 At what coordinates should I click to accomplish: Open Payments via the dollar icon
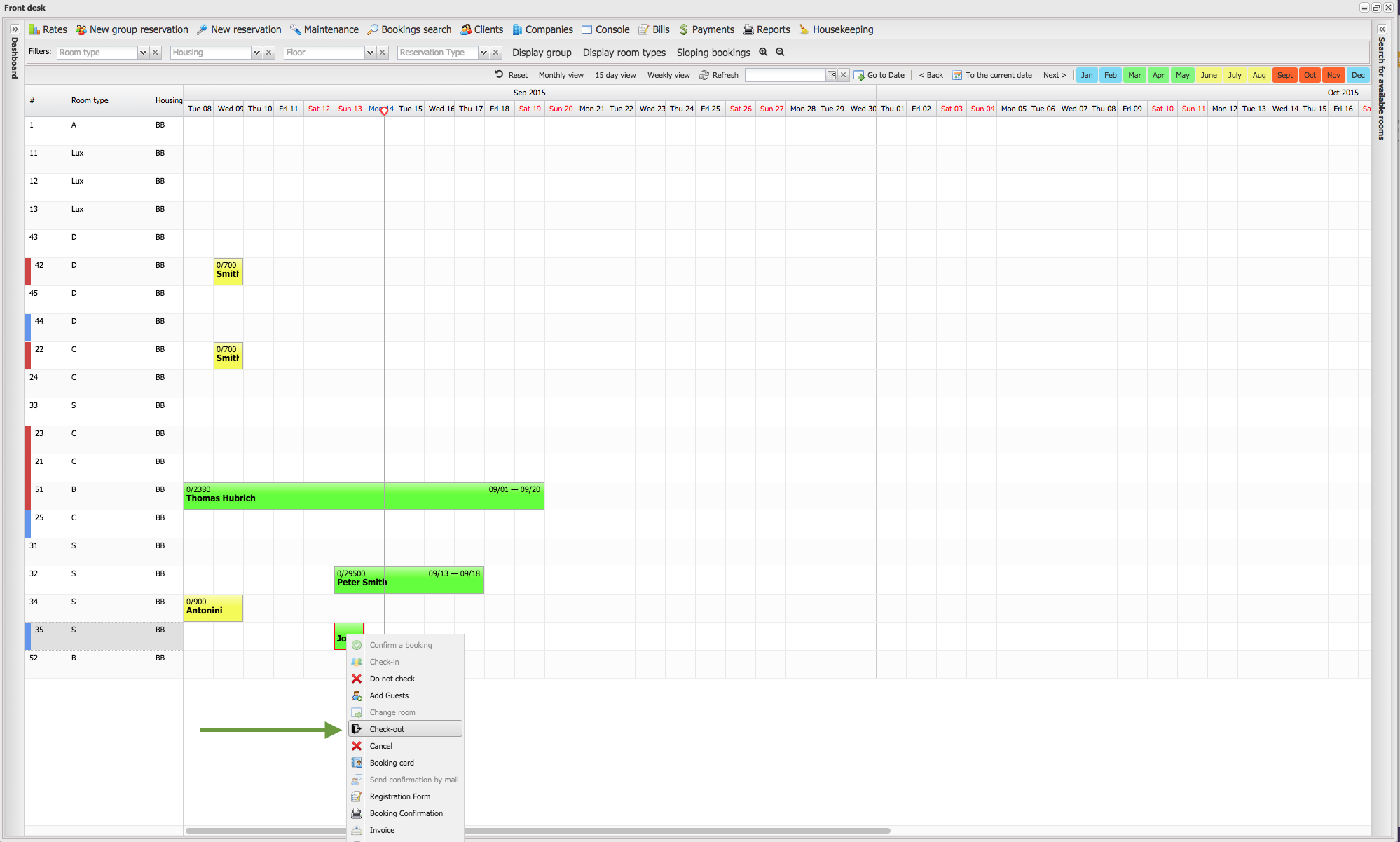[x=684, y=29]
